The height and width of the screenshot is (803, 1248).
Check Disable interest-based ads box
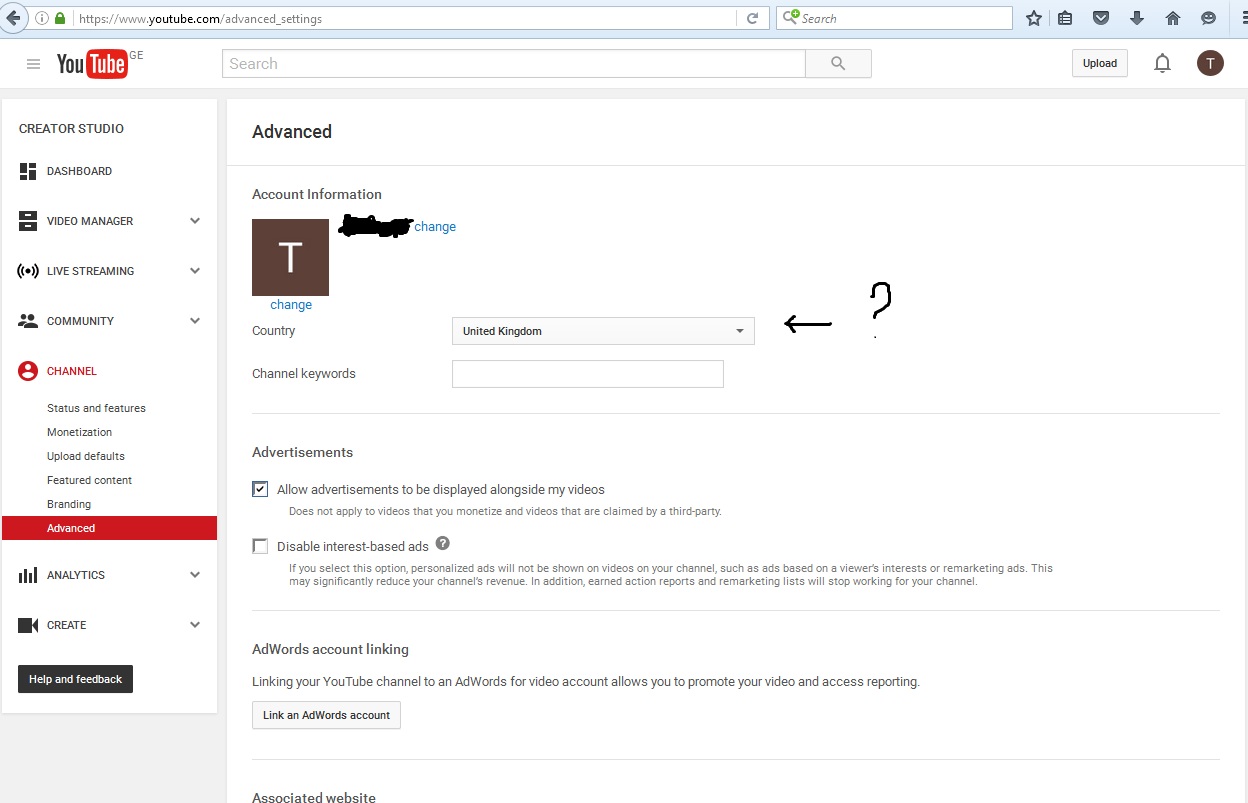[x=260, y=546]
